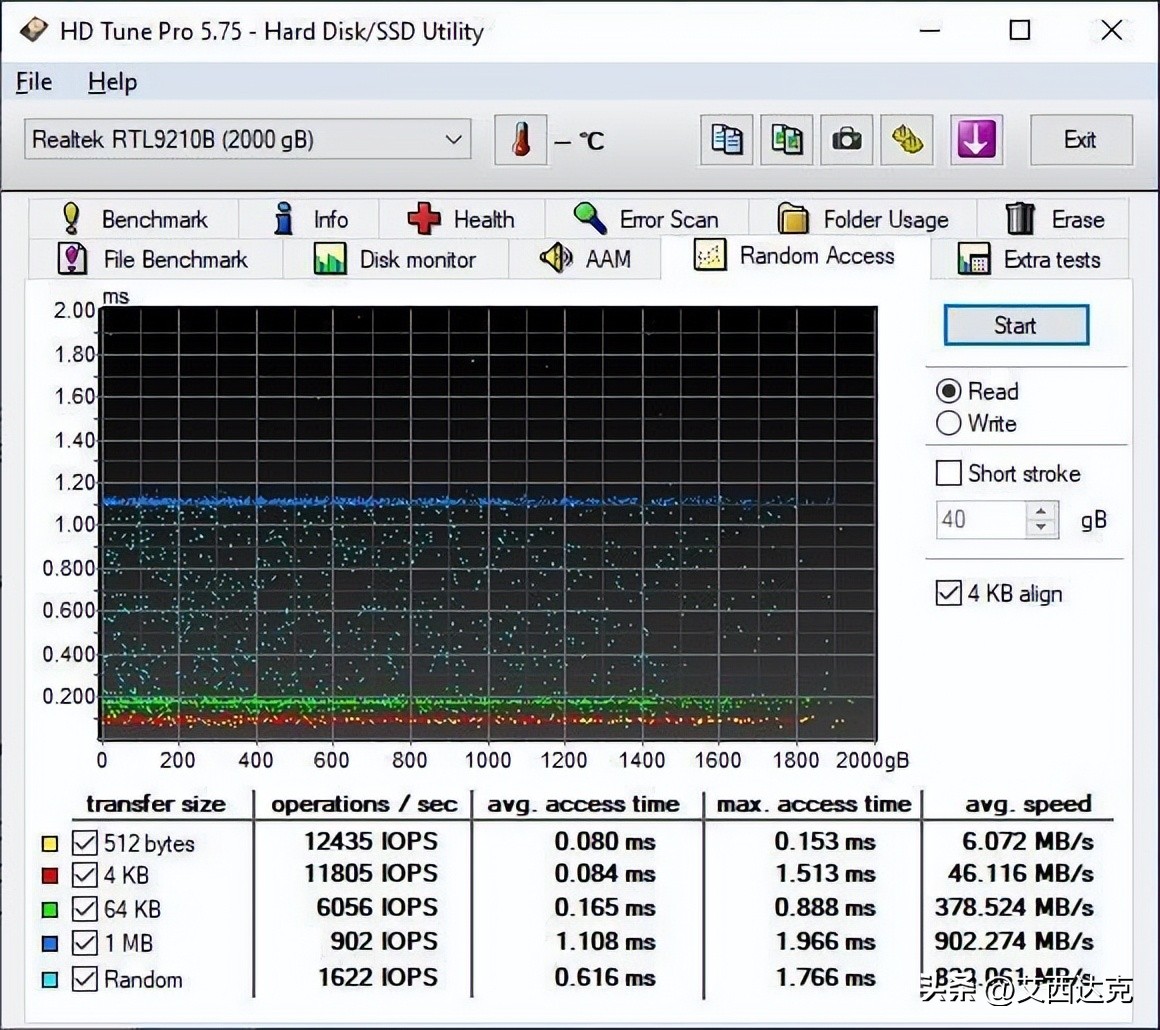This screenshot has width=1160, height=1030.
Task: Open the File menu
Action: 33,82
